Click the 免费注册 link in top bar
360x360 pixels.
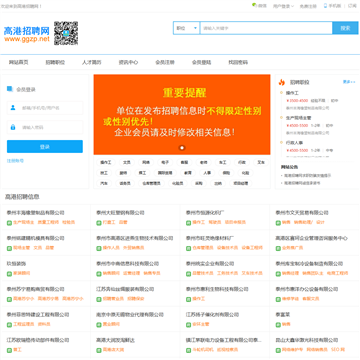308,6
